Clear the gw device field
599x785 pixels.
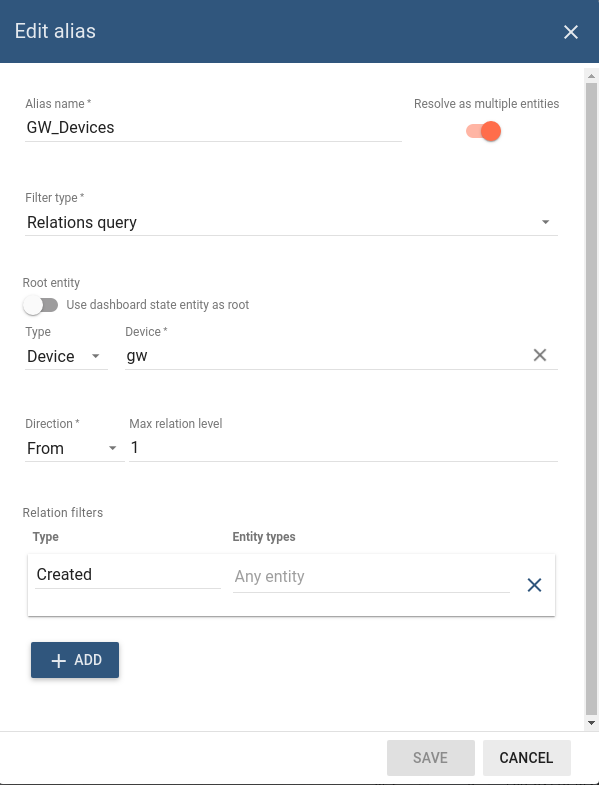click(x=540, y=355)
